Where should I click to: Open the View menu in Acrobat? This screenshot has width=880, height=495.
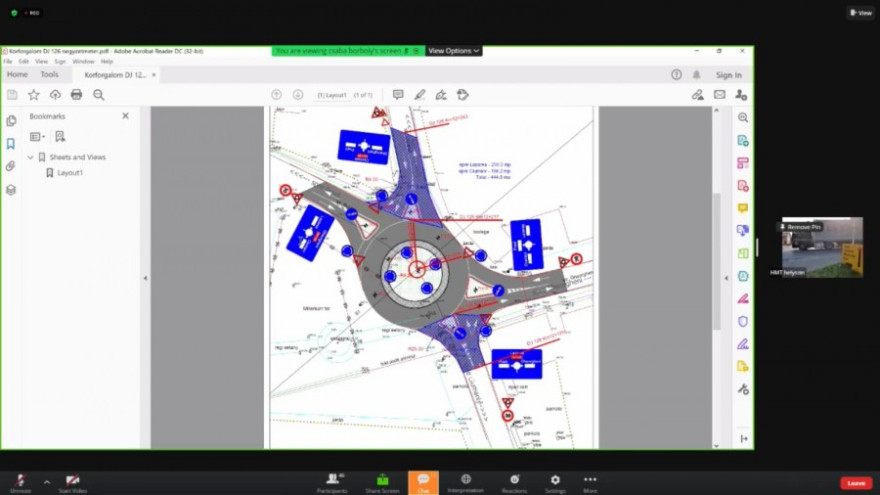41,62
